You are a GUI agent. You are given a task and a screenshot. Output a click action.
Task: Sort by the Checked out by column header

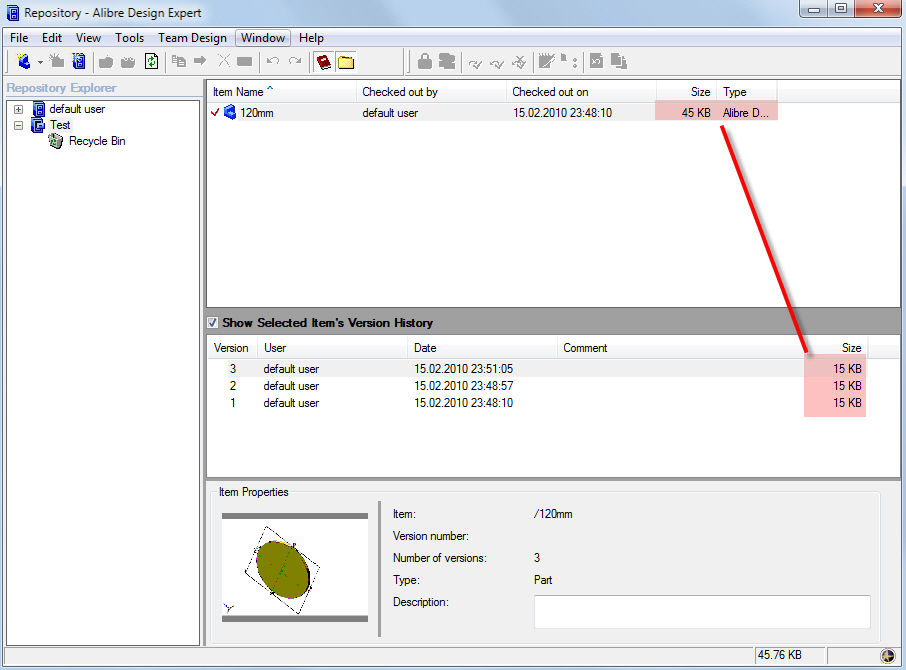pyautogui.click(x=431, y=92)
